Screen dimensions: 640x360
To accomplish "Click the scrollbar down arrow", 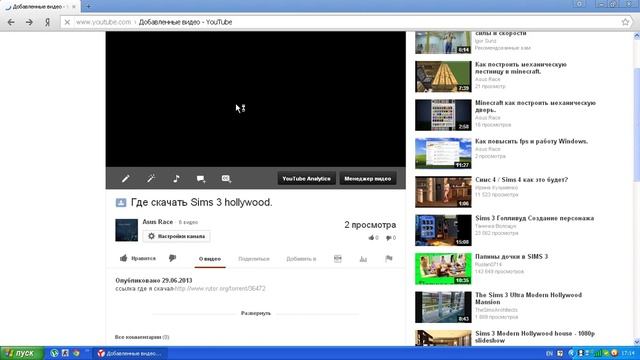I will pos(636,342).
